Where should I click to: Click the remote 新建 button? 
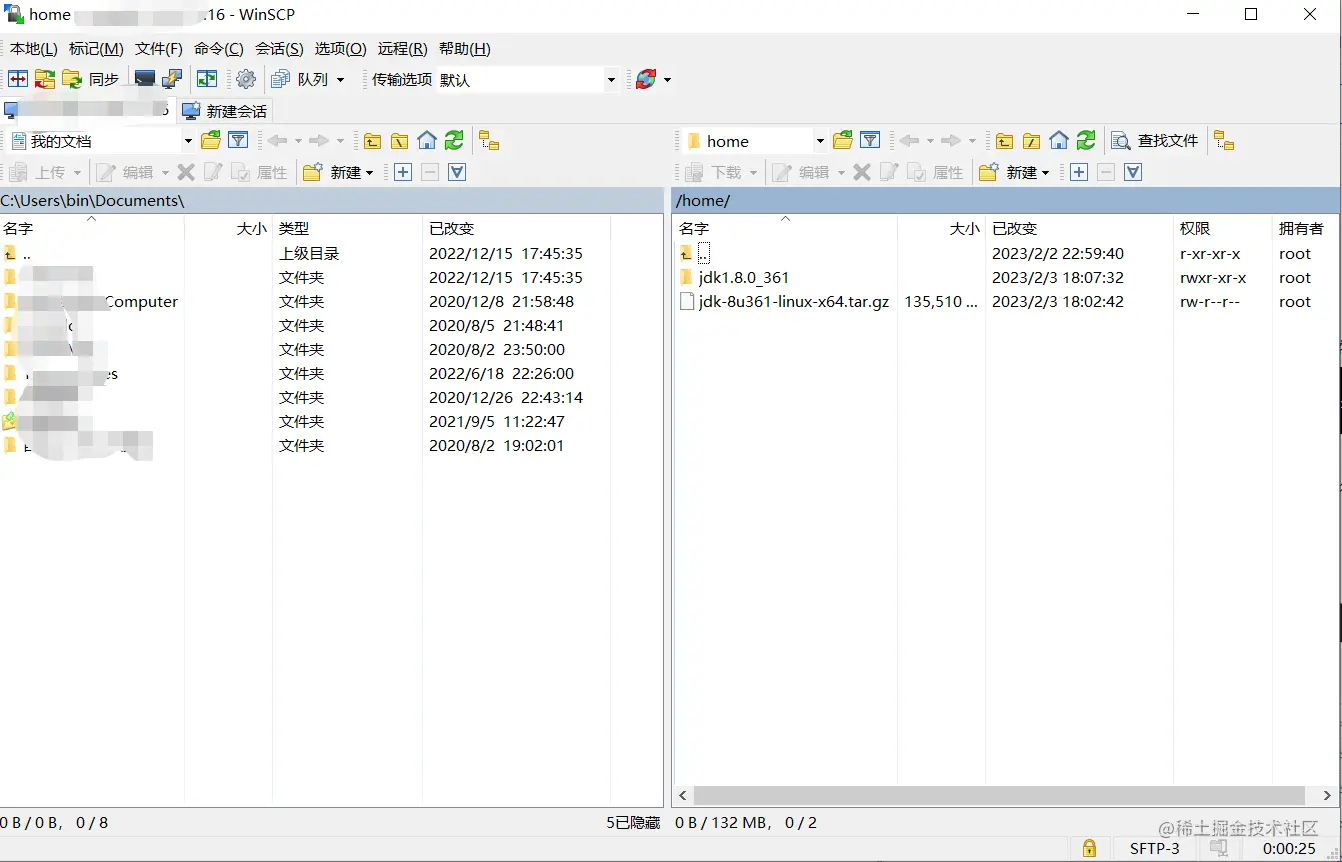1008,172
